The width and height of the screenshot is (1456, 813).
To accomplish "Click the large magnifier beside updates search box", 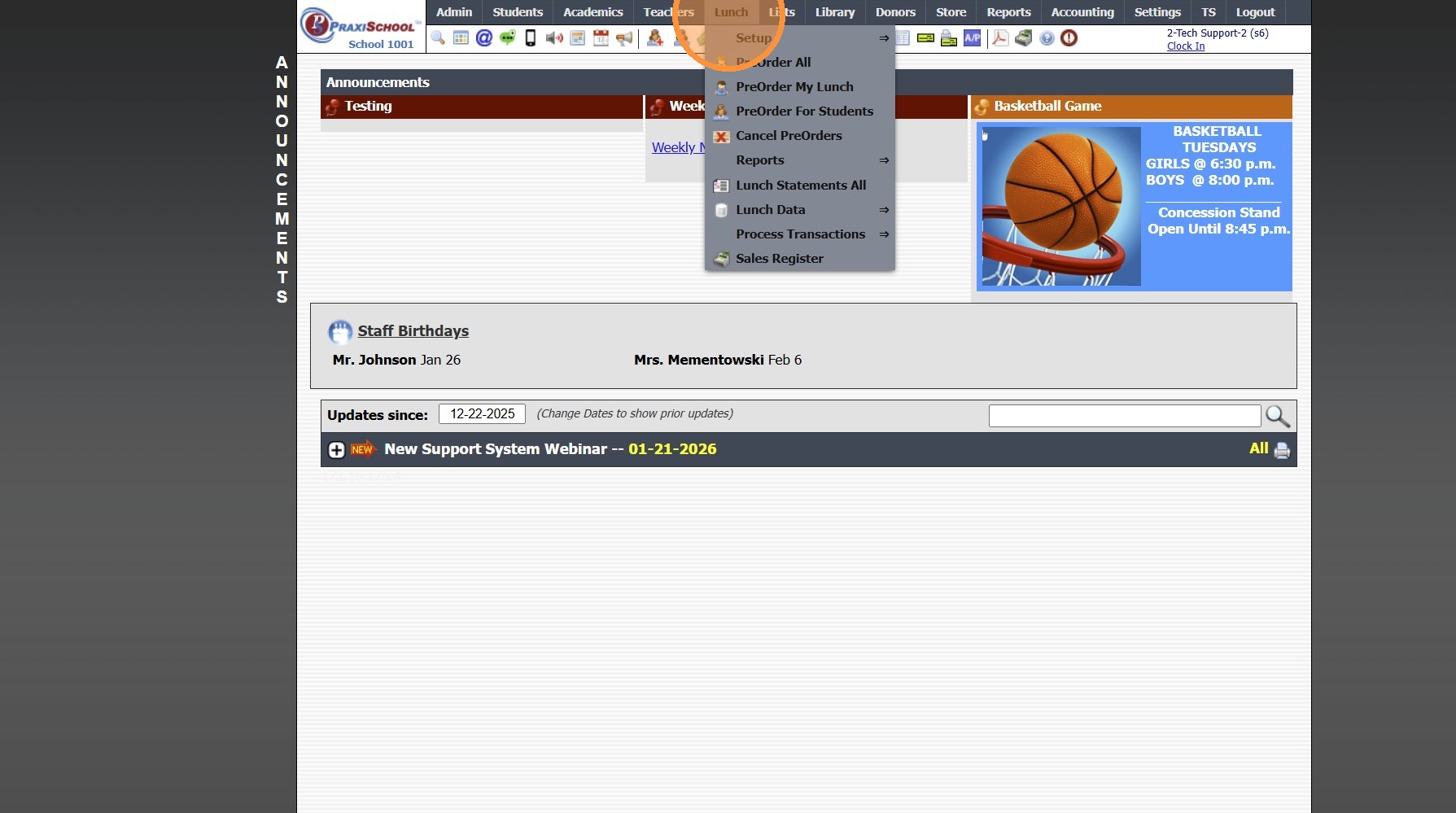I will [1278, 416].
